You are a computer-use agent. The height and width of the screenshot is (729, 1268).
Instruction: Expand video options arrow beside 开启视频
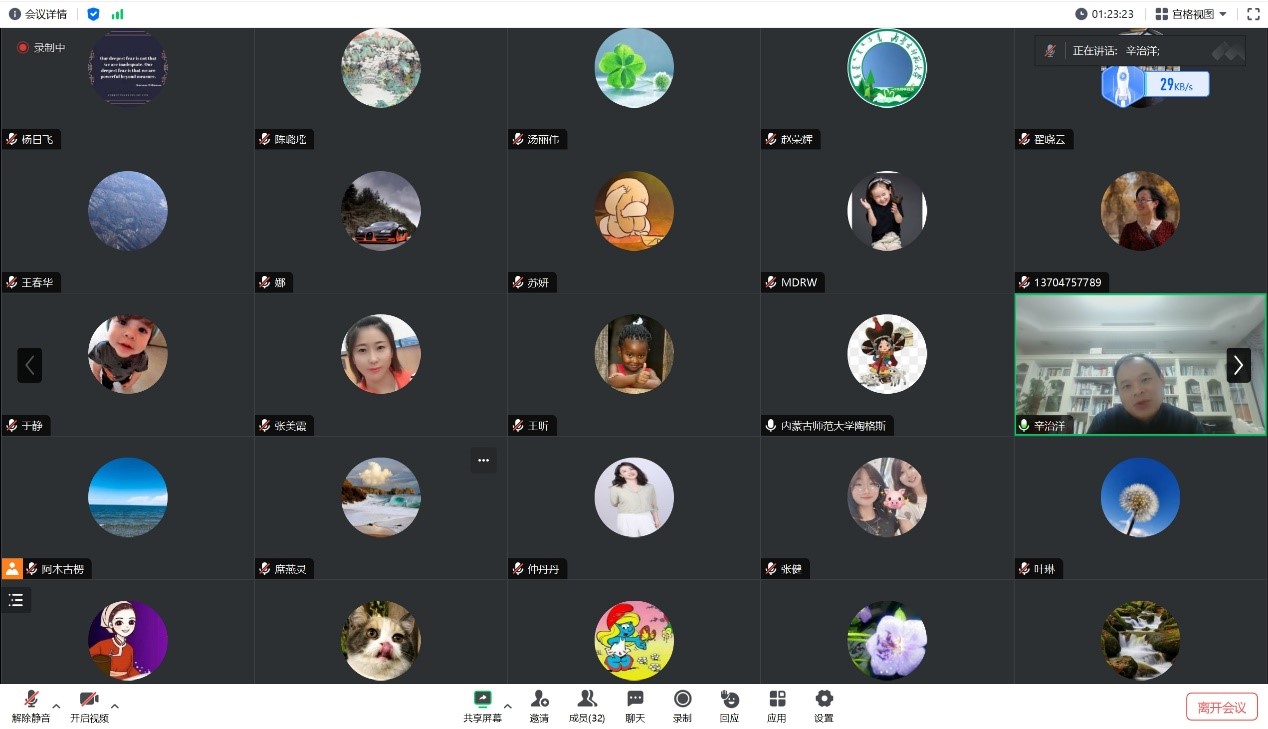tap(114, 705)
